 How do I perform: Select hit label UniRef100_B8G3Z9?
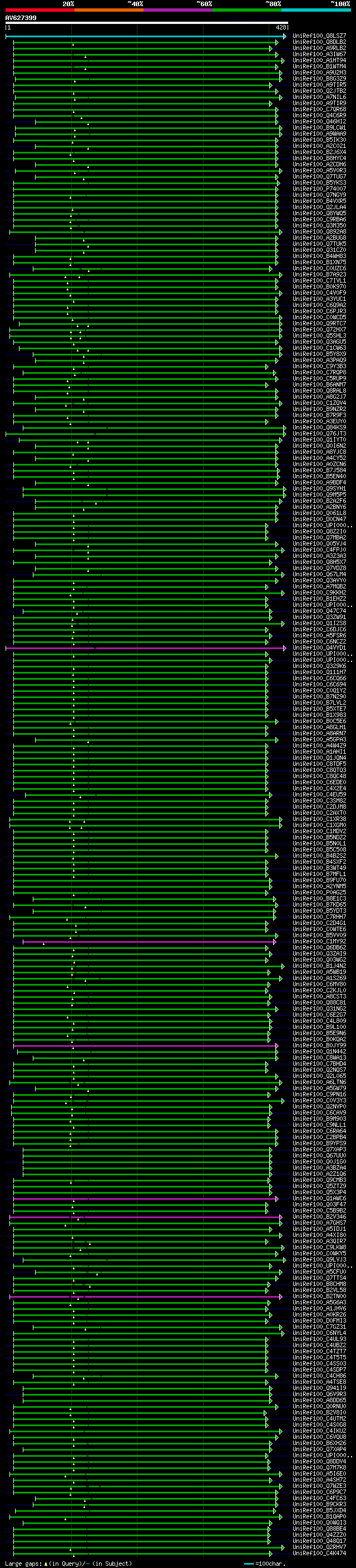tap(319, 78)
